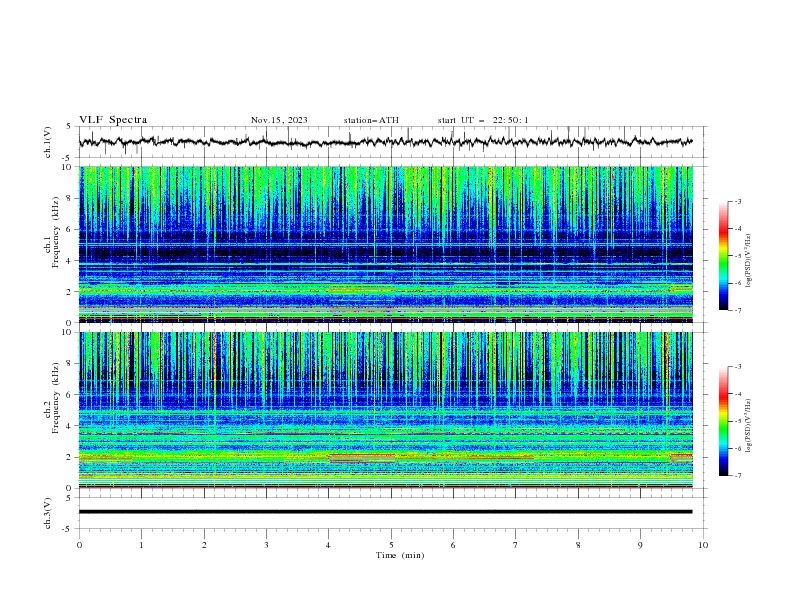The image size is (792, 612).
Task: Click the ch.1 color scale bar
Action: coord(724,256)
